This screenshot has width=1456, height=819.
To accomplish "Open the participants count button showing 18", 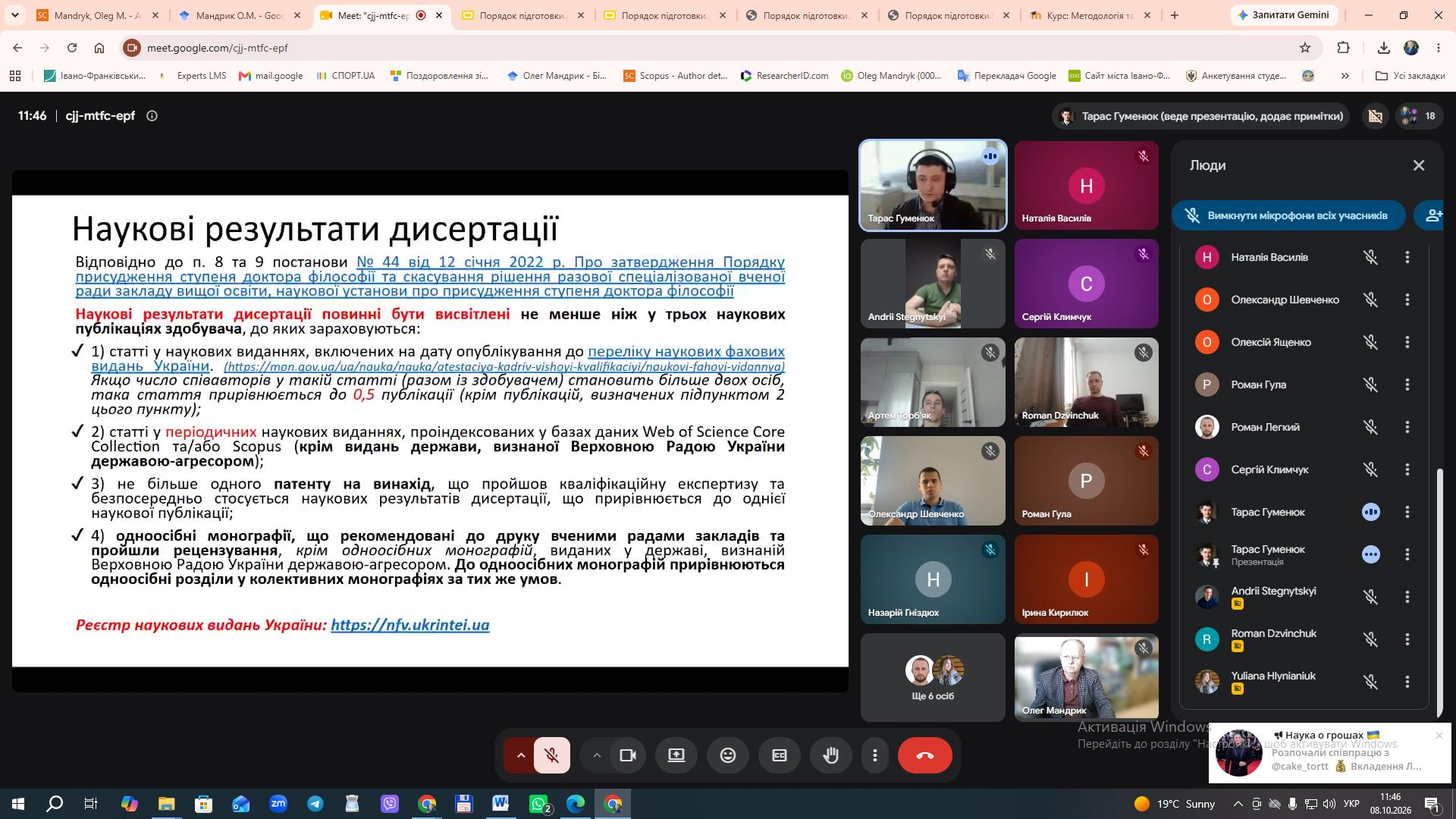I will [1420, 116].
